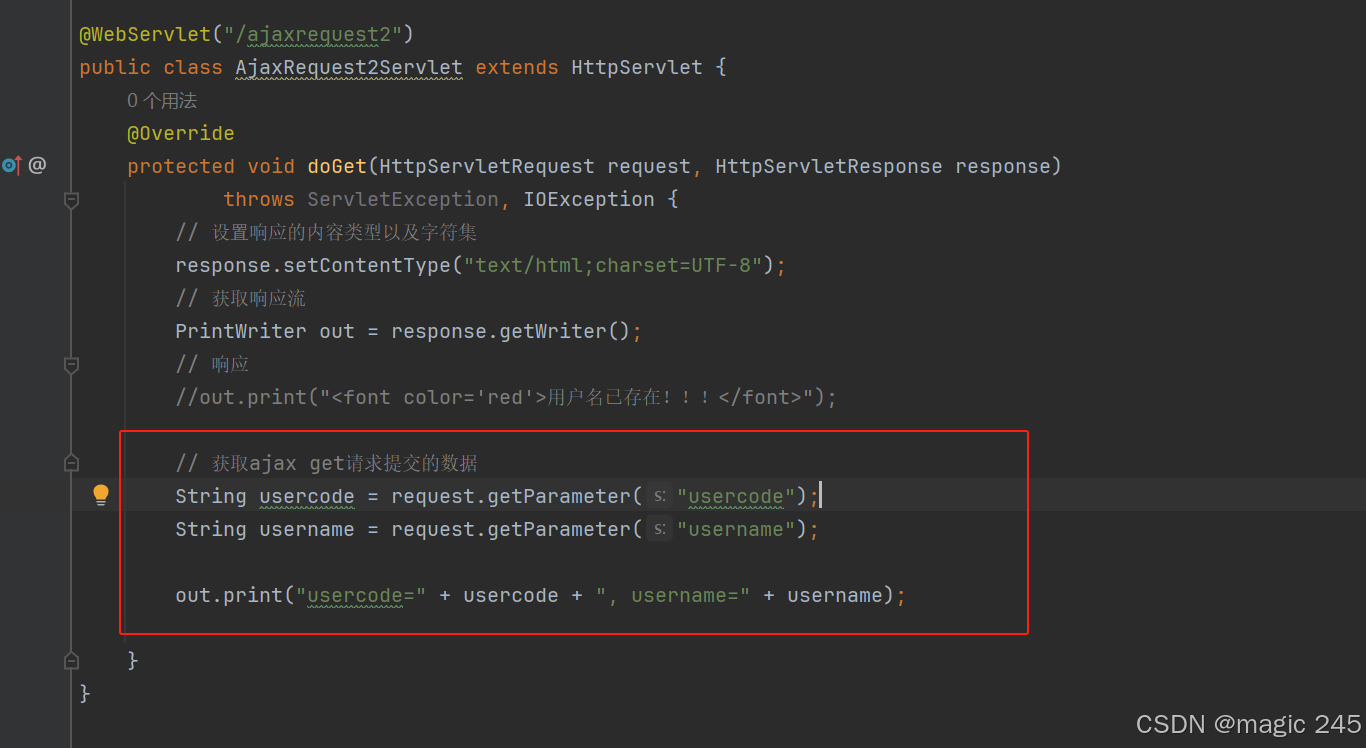The image size is (1366, 748).
Task: Click the fold arrow next to the highlighted block
Action: pos(71,462)
